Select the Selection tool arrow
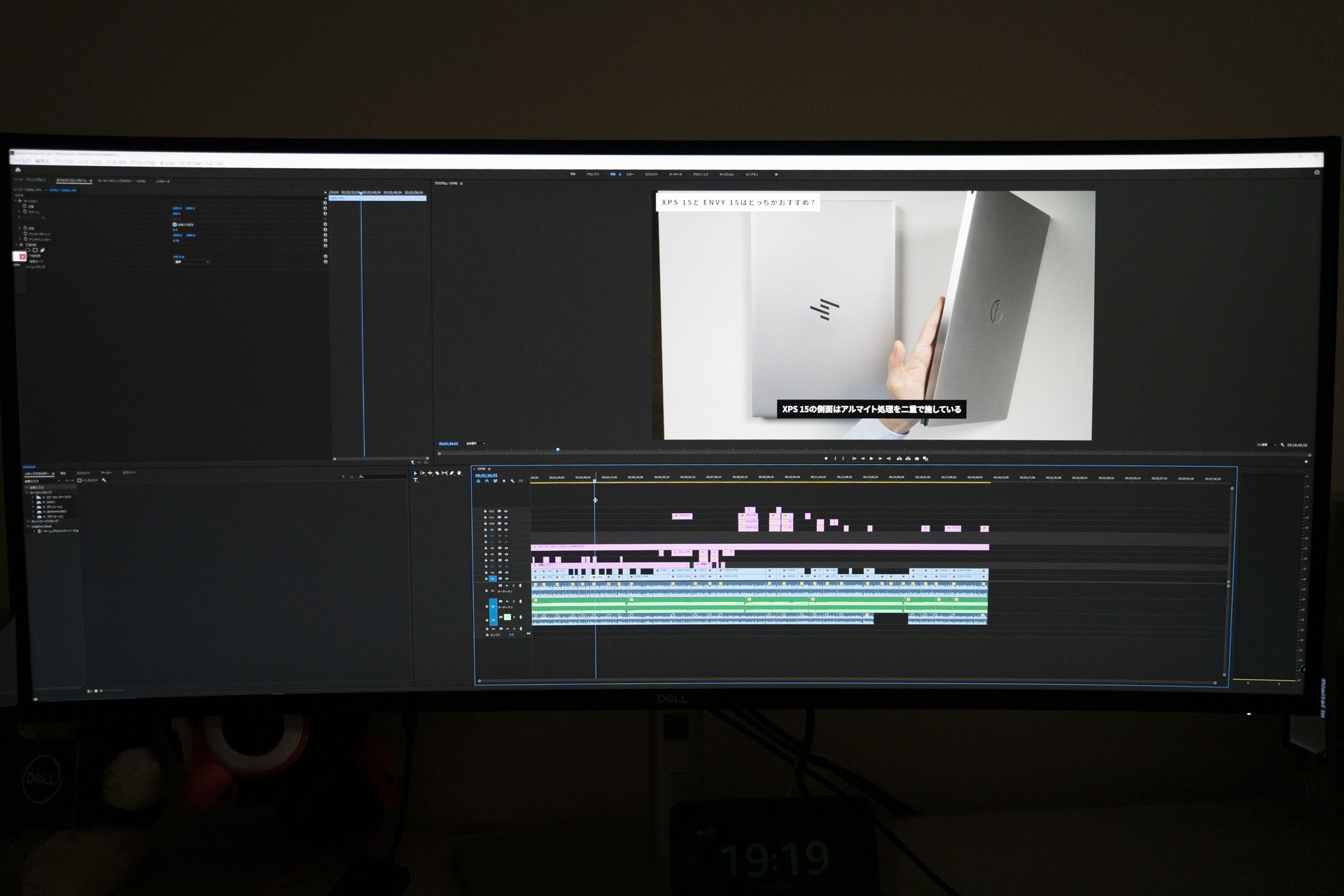The height and width of the screenshot is (896, 1344). [415, 473]
